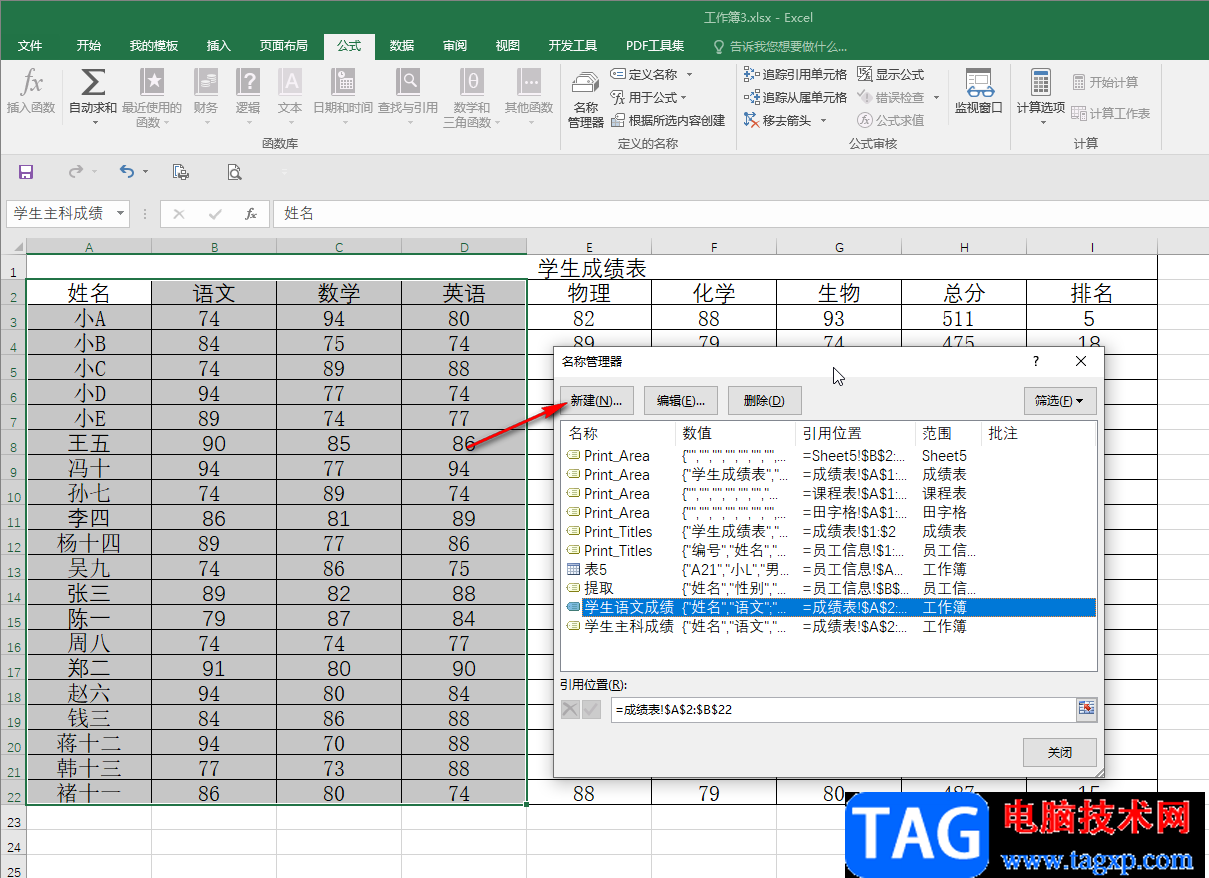
Task: Click Calculate Sheet (计算工作表)
Action: coord(1111,113)
